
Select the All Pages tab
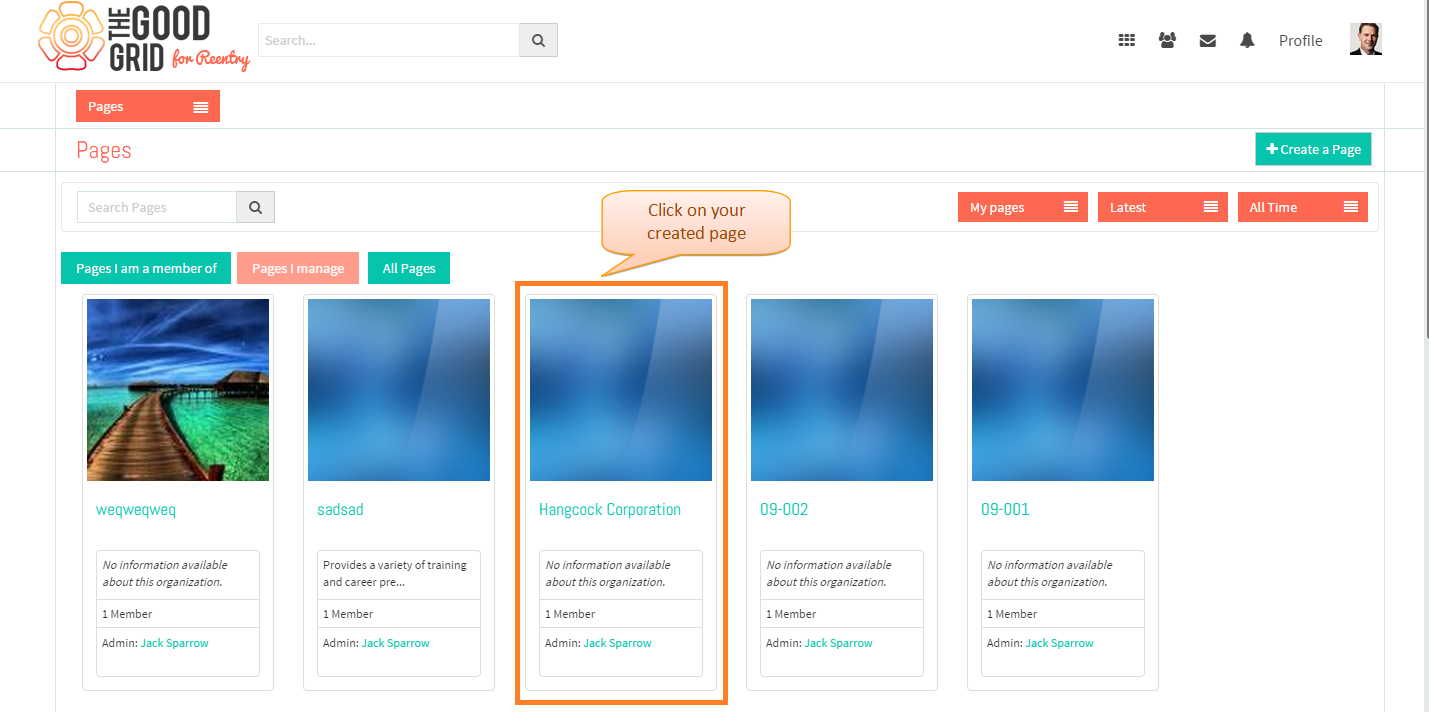coord(409,268)
